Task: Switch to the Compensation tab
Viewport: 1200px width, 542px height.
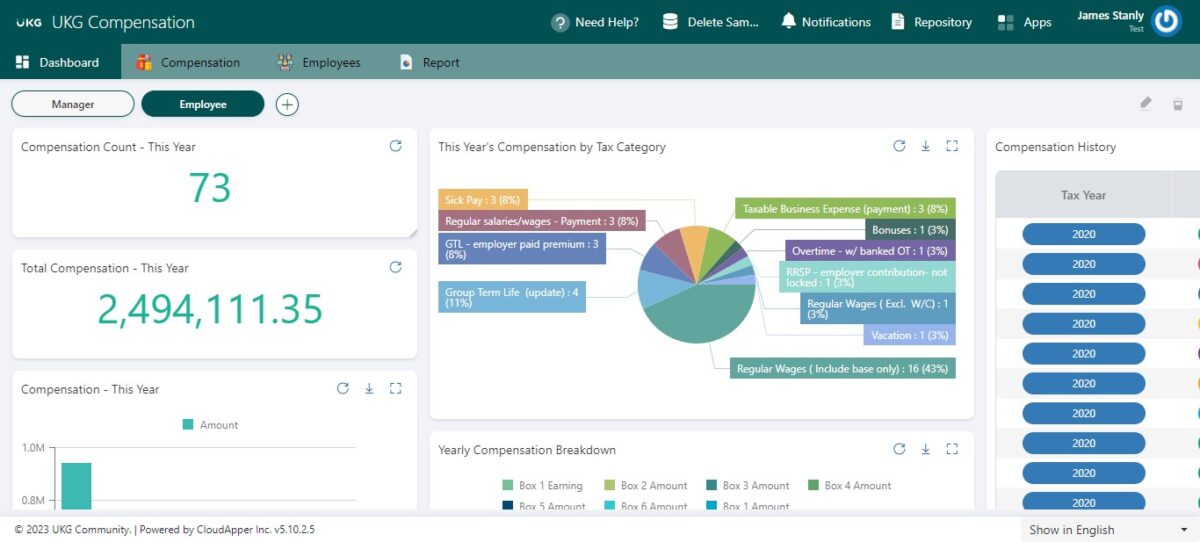Action: (188, 62)
